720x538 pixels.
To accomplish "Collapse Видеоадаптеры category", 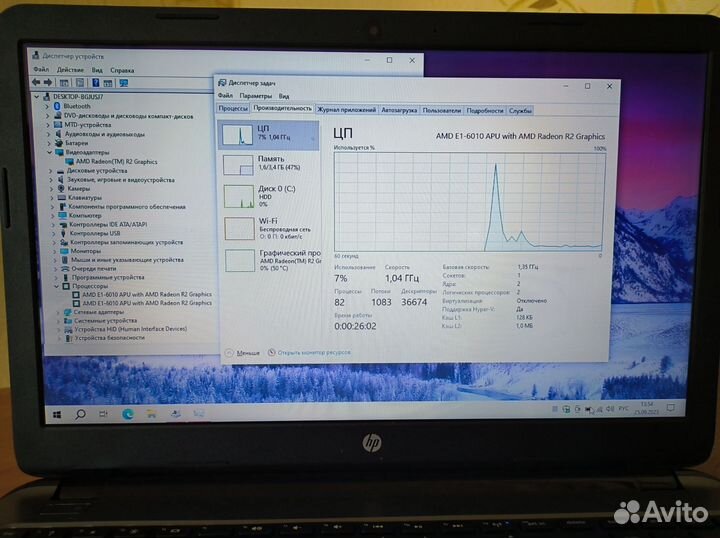I will [x=49, y=152].
